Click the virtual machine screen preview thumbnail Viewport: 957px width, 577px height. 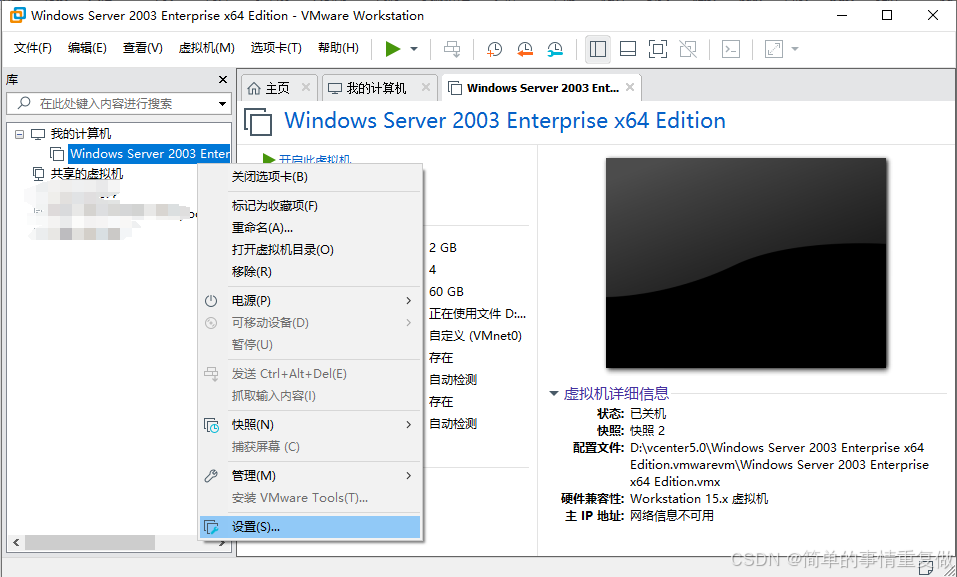pos(746,263)
